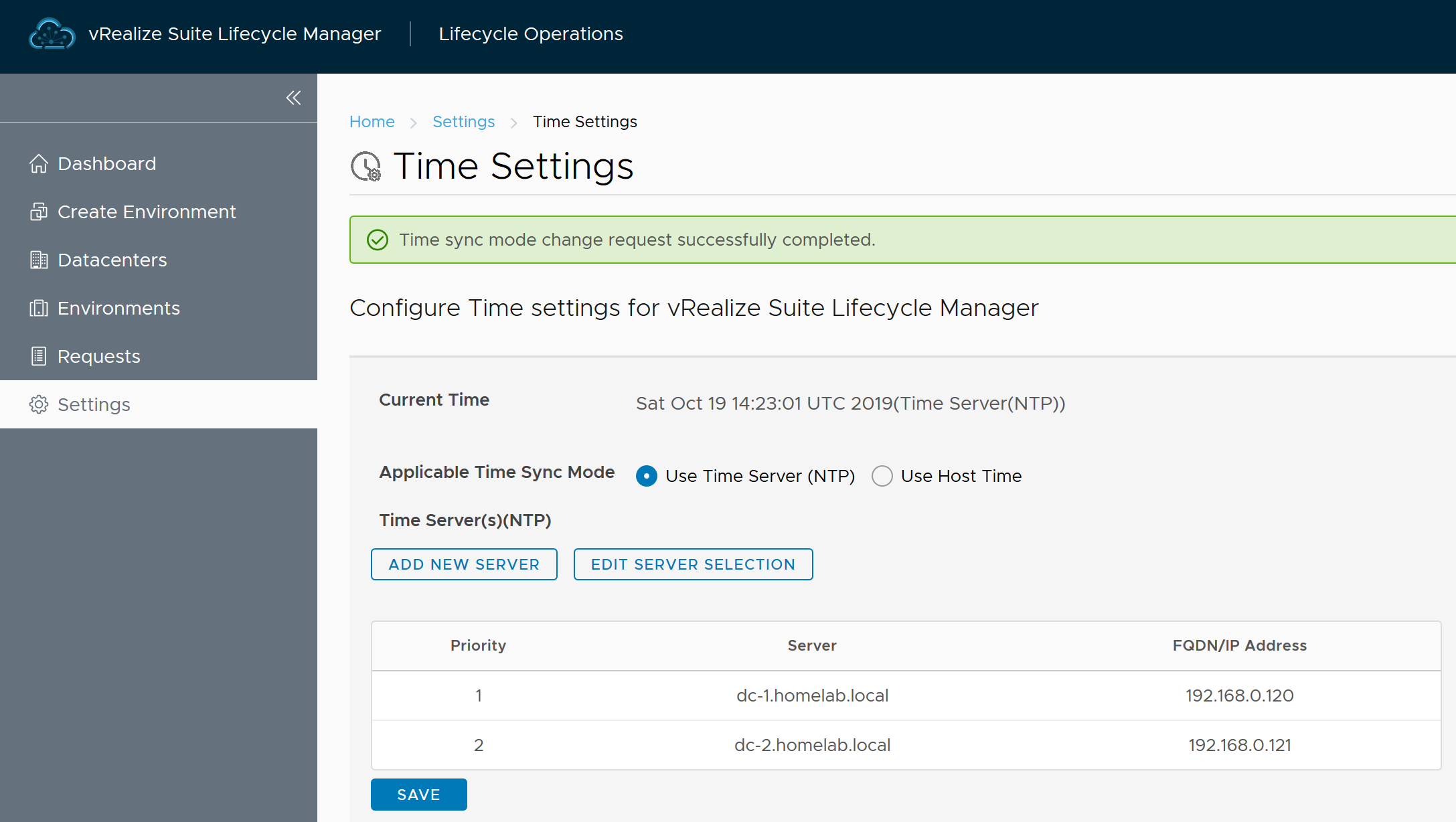Screen dimensions: 1456x822
Task: Click EDIT SERVER SELECTION button
Action: tap(694, 564)
